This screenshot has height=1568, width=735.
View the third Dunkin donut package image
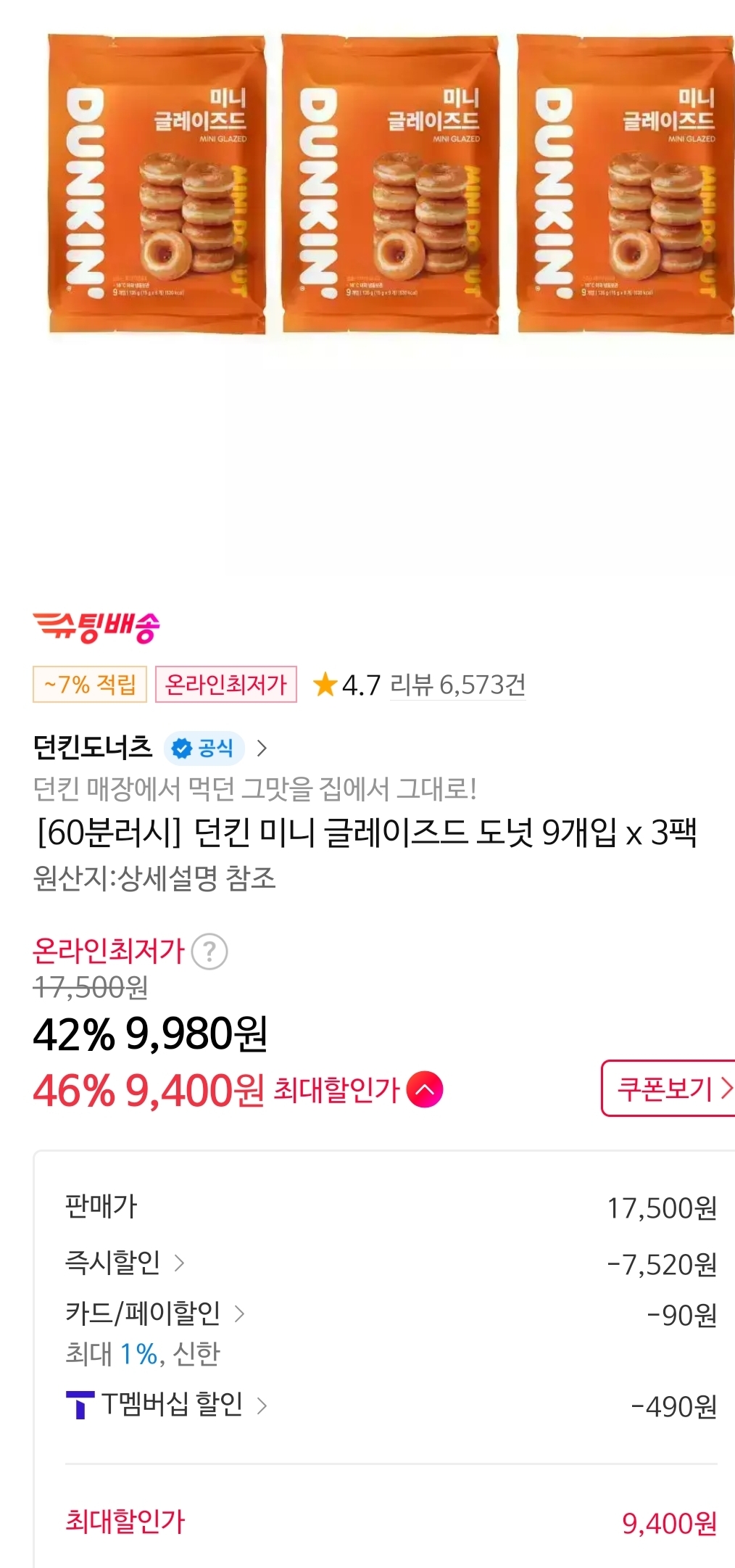pos(626,184)
